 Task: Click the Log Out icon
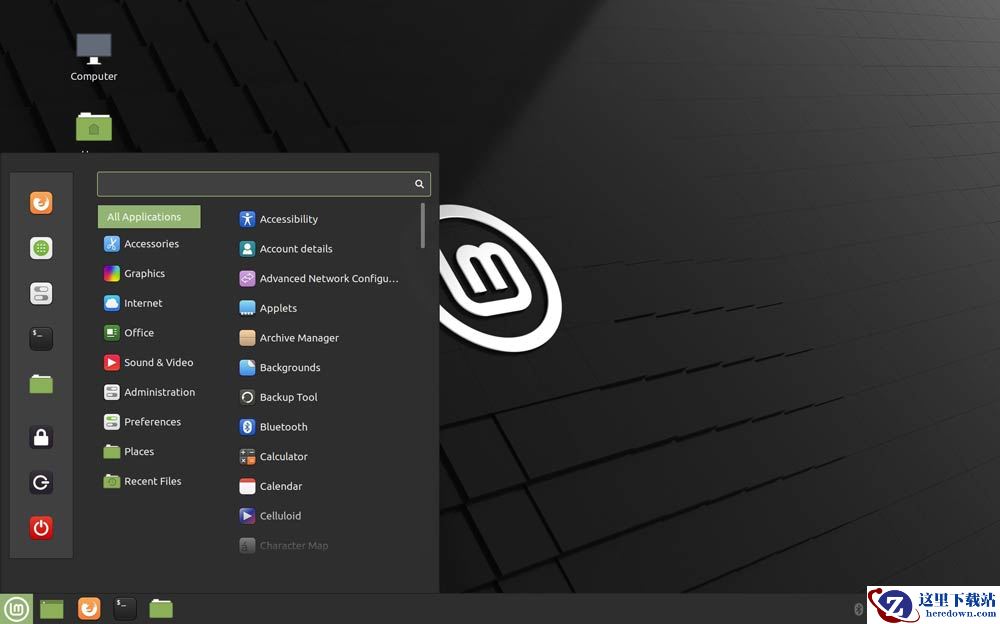tap(41, 482)
